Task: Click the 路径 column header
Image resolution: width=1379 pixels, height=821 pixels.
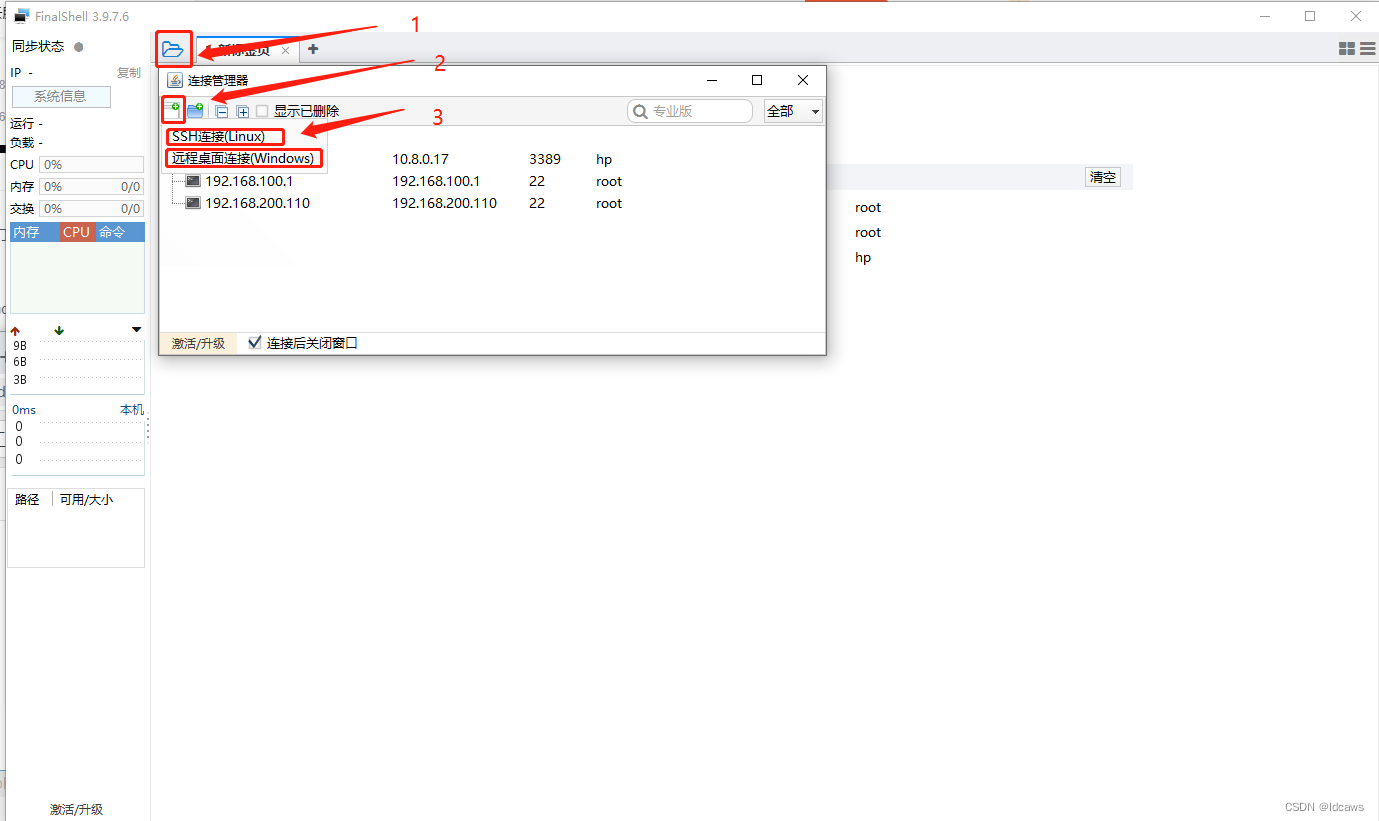Action: 27,499
